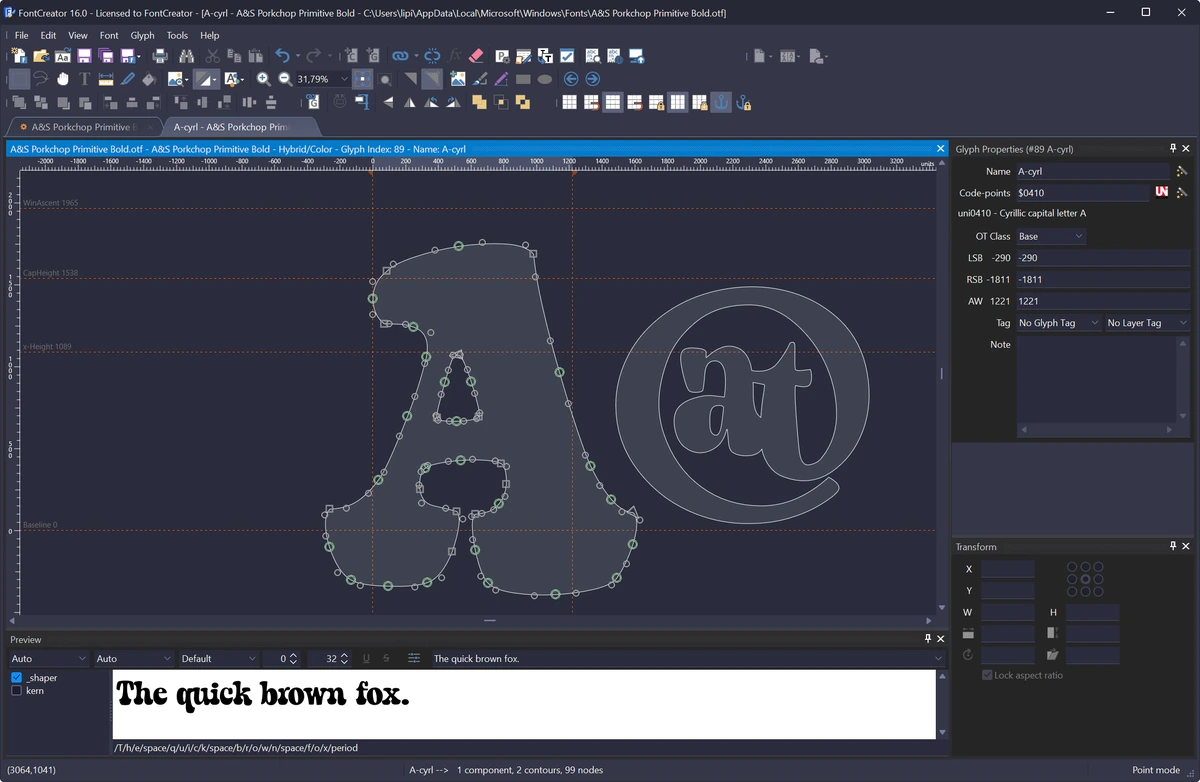
Task: Select the lasso selection tool
Action: click(41, 79)
